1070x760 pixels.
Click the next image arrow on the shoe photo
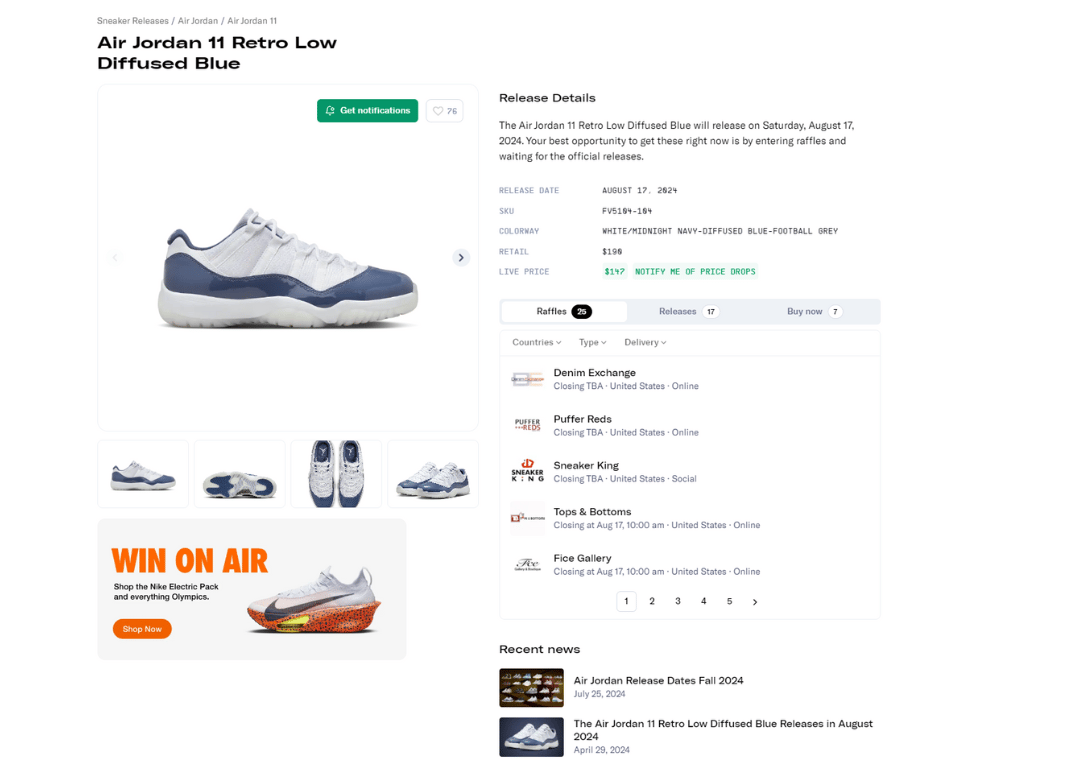pos(461,258)
